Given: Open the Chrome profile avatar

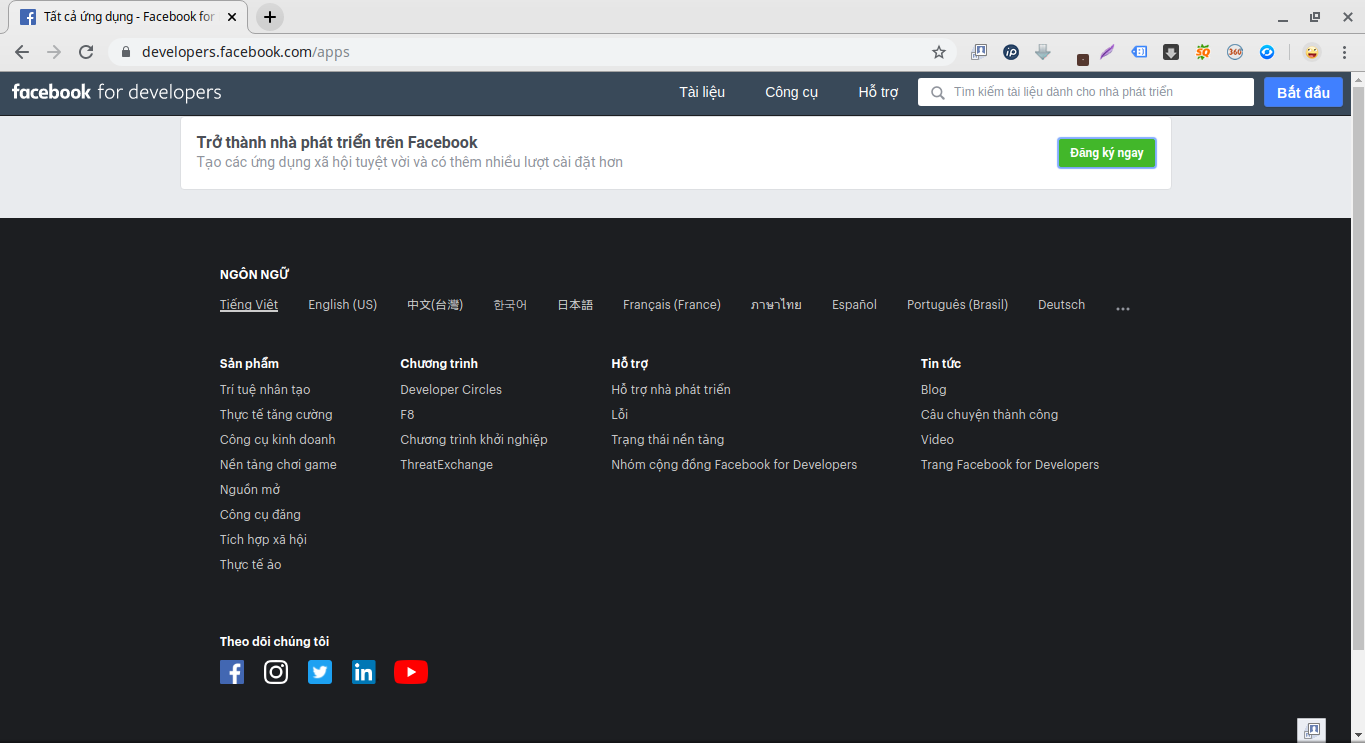Looking at the screenshot, I should [x=1312, y=52].
